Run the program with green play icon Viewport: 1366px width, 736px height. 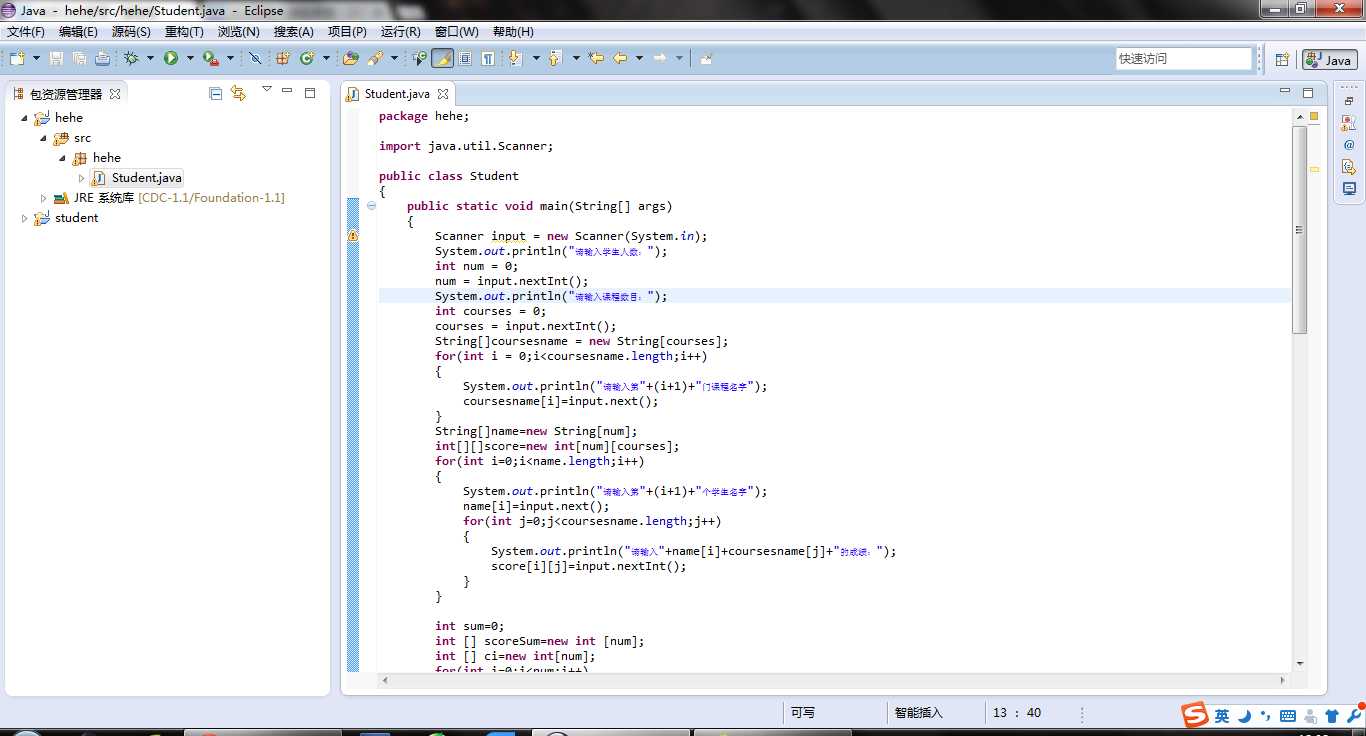click(x=171, y=59)
